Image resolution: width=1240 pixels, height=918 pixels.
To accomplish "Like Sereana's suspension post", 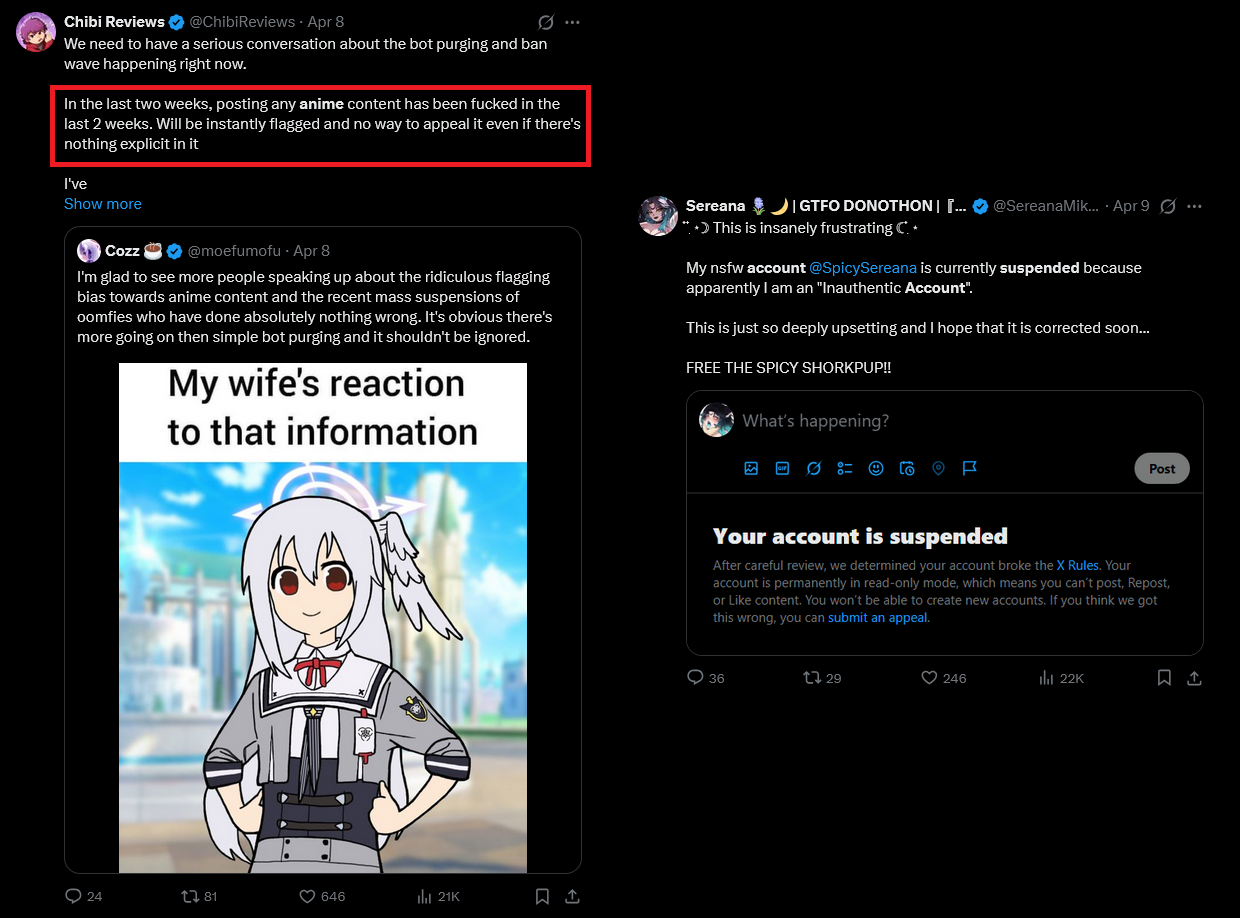I will (x=943, y=678).
